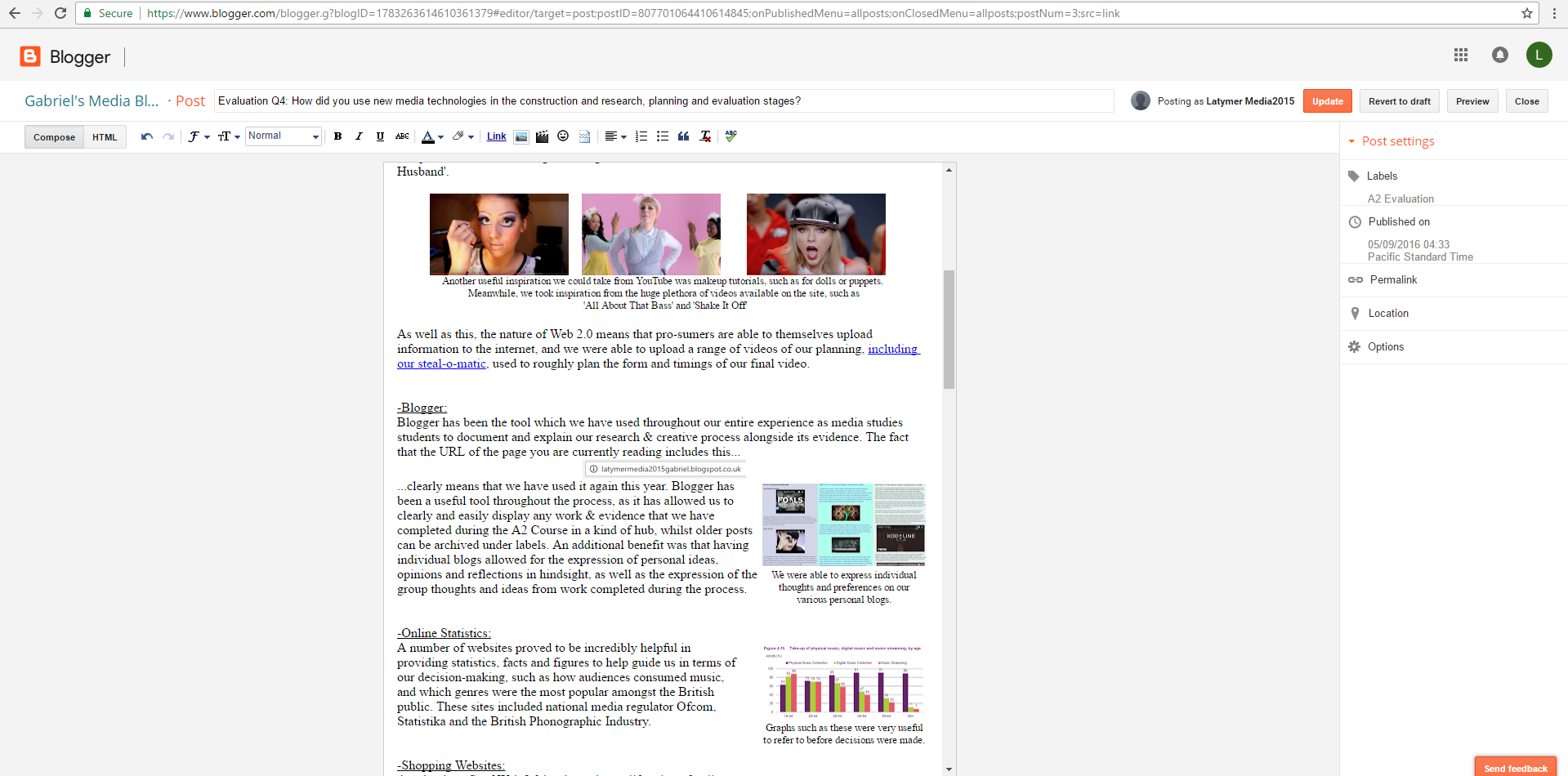Click the '-Online Statistics:' heading text
Image resolution: width=1568 pixels, height=776 pixels.
pyautogui.click(x=444, y=633)
